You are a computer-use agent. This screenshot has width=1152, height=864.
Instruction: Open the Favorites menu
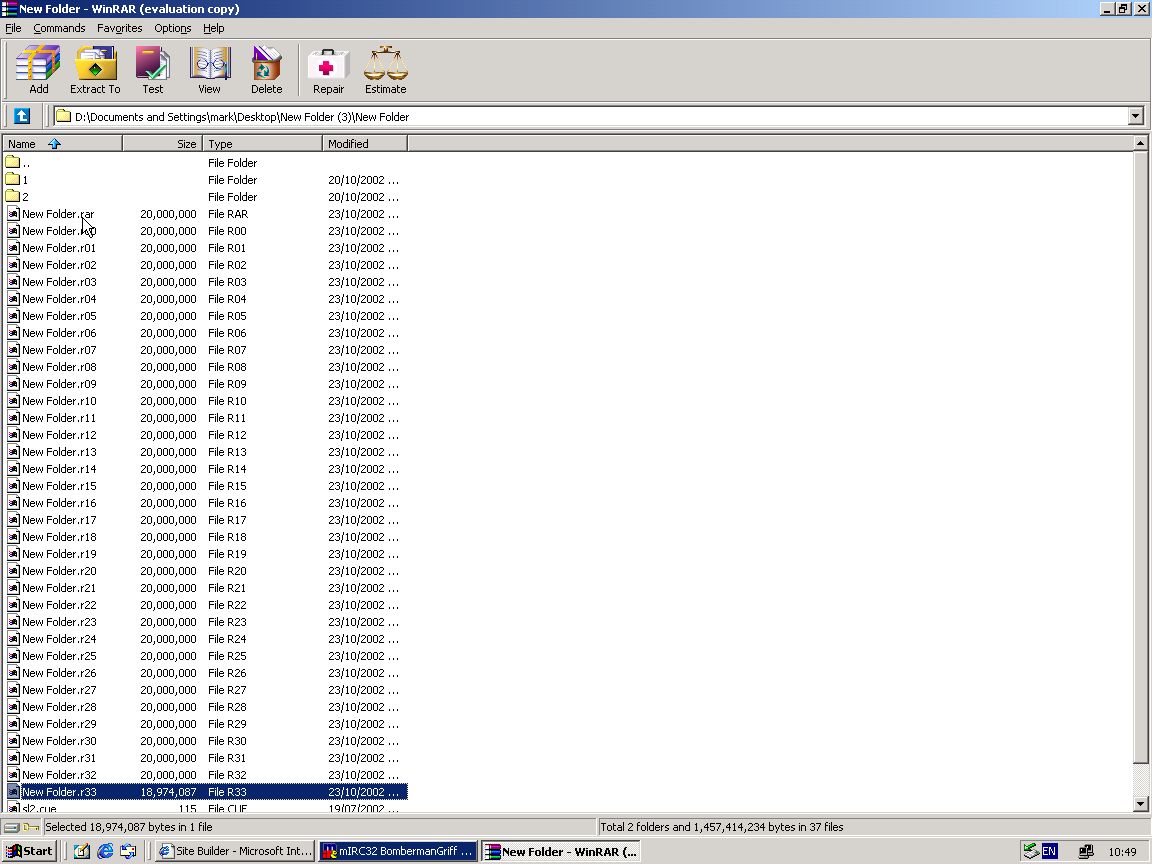[120, 28]
